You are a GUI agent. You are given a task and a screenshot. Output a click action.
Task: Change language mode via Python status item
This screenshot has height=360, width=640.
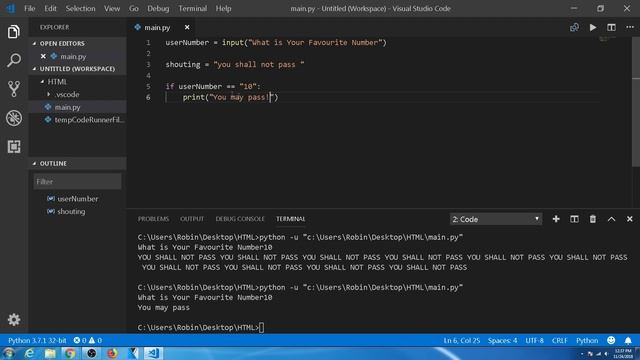click(587, 340)
